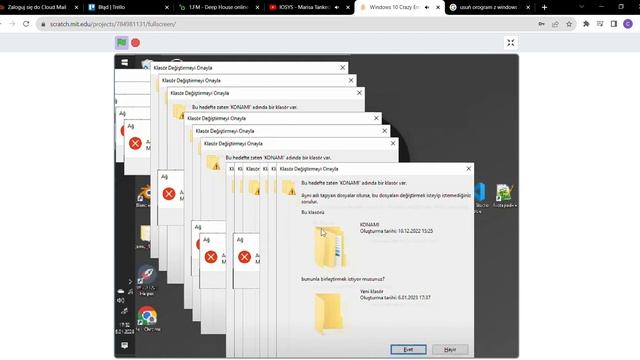Viewport: 640px width, 360px height.
Task: Click the share page icon
Action: point(555,24)
